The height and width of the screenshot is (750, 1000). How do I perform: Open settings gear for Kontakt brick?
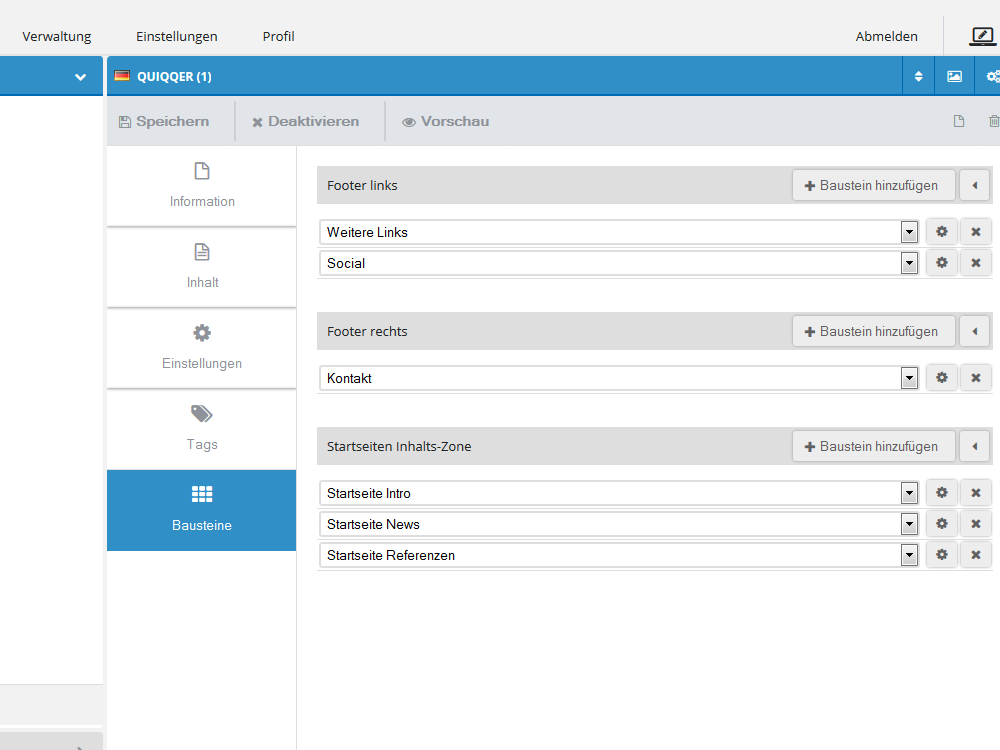[x=941, y=378]
